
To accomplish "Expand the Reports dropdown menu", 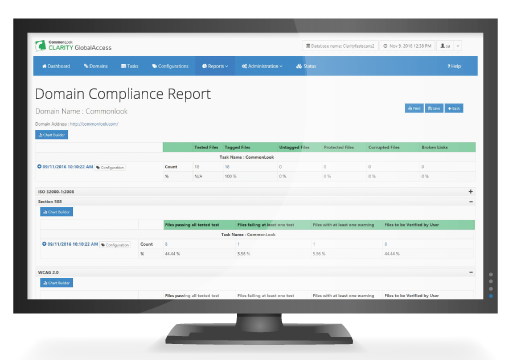I will (215, 66).
